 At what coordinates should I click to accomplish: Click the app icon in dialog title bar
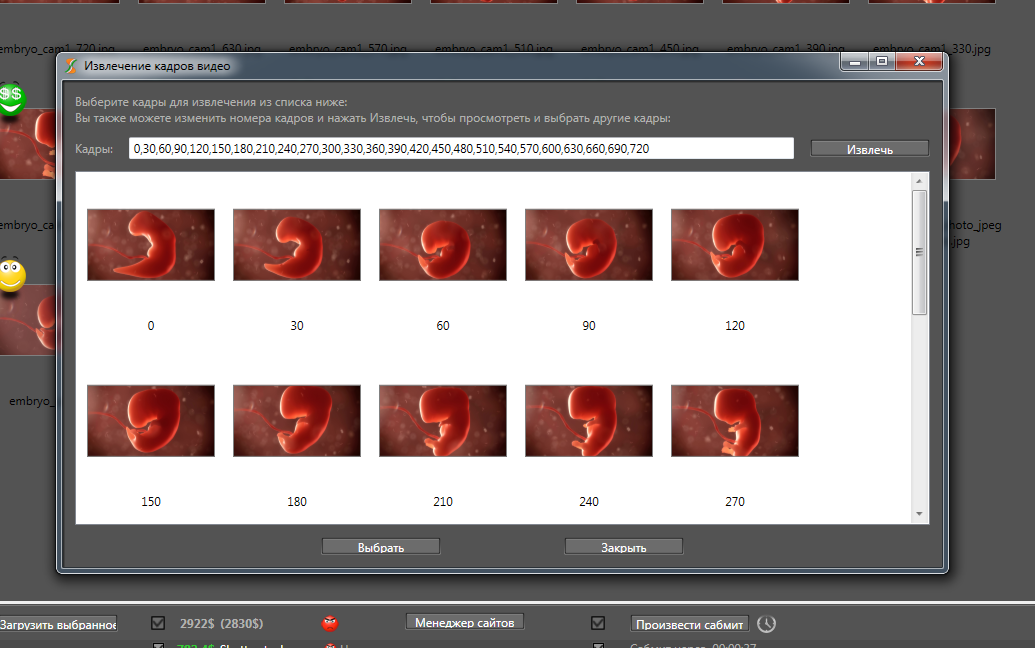(x=71, y=66)
